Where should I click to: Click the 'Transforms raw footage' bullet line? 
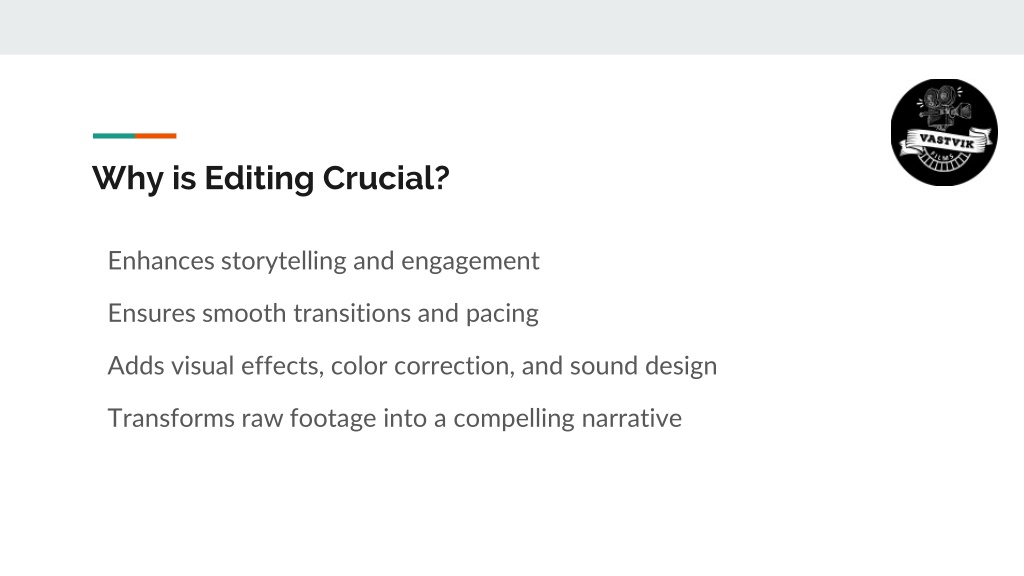pos(394,419)
